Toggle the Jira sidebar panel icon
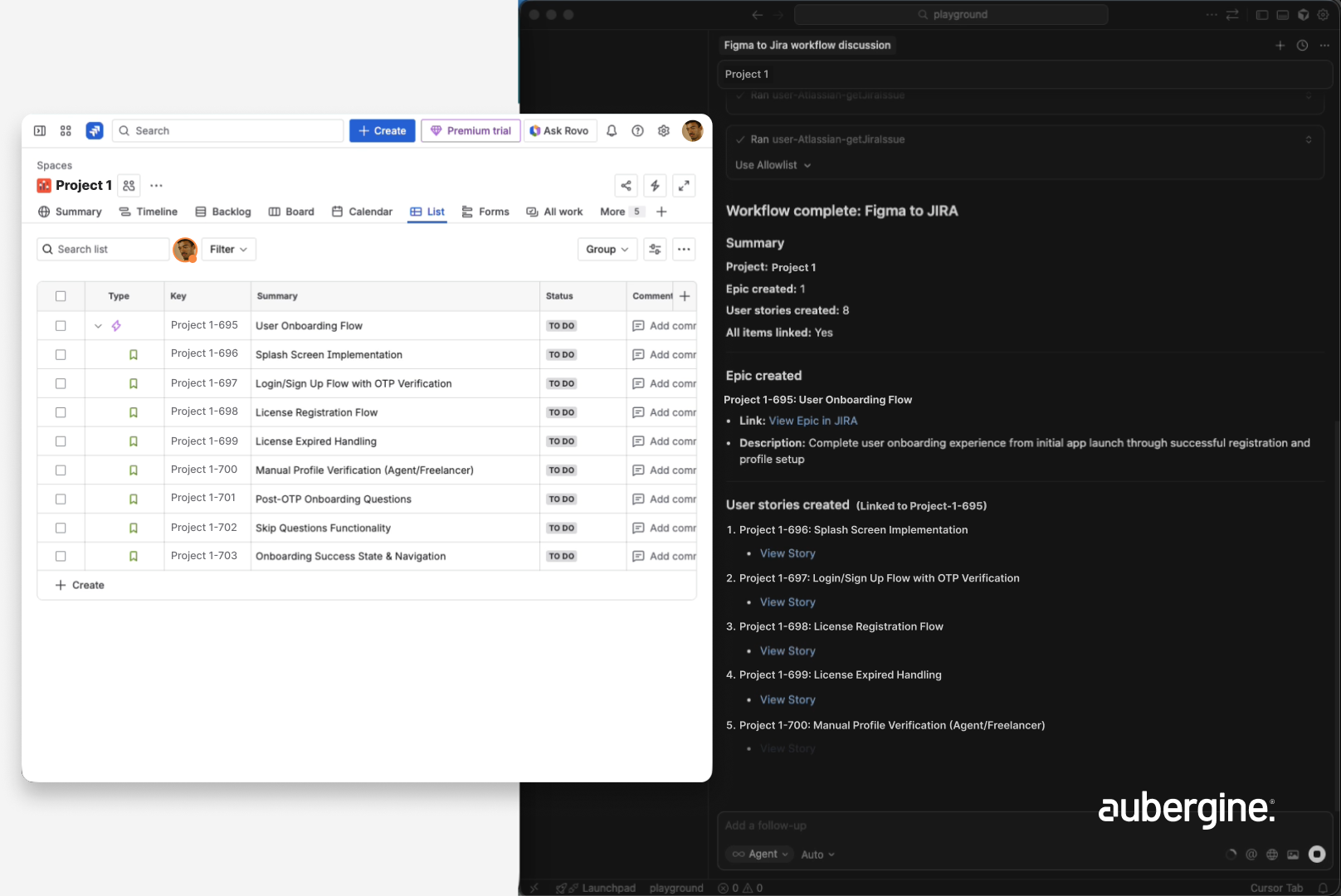The height and width of the screenshot is (896, 1341). coord(40,131)
